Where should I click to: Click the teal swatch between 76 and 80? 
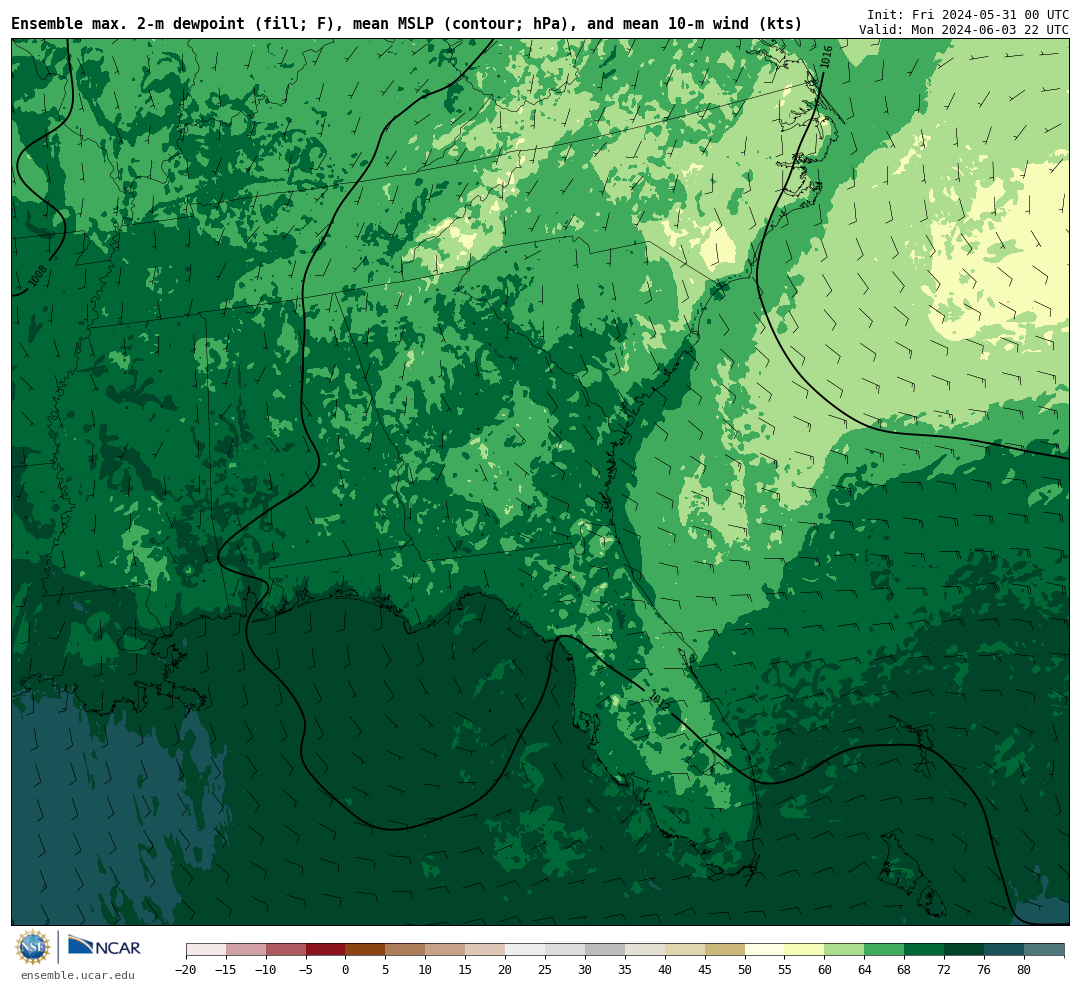tap(1004, 950)
